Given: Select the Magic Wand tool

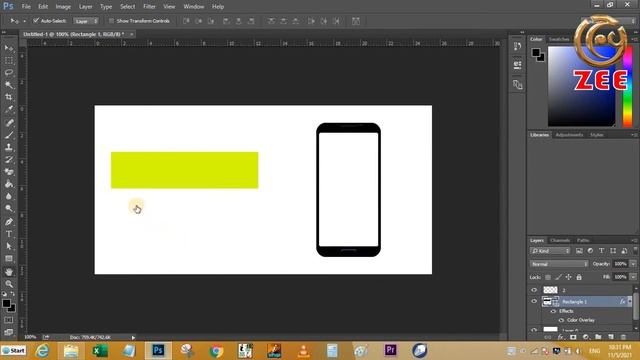Looking at the screenshot, I should [x=9, y=85].
